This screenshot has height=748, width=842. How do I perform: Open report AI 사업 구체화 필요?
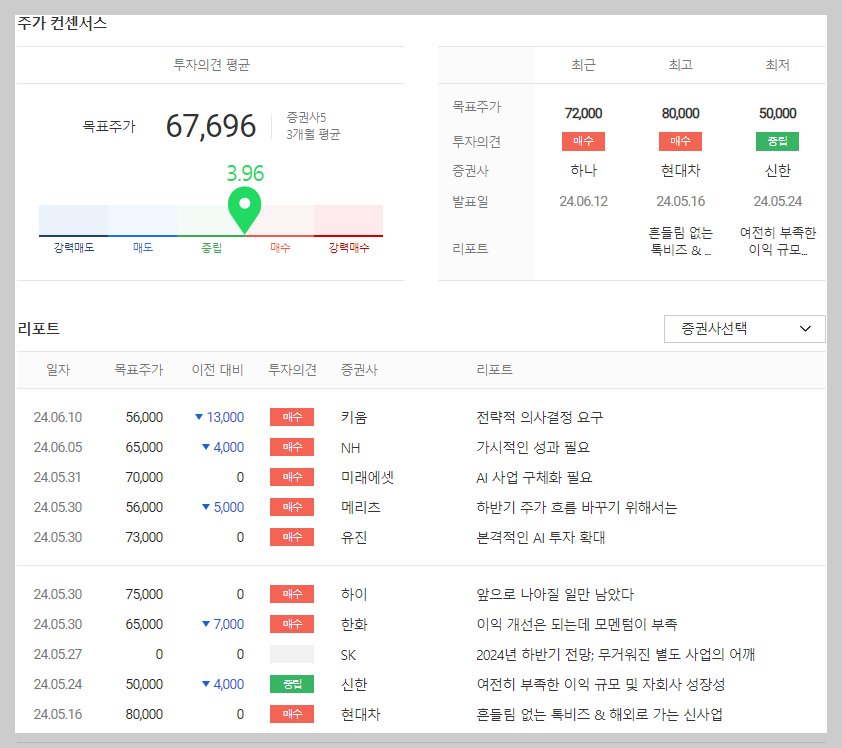pyautogui.click(x=534, y=477)
